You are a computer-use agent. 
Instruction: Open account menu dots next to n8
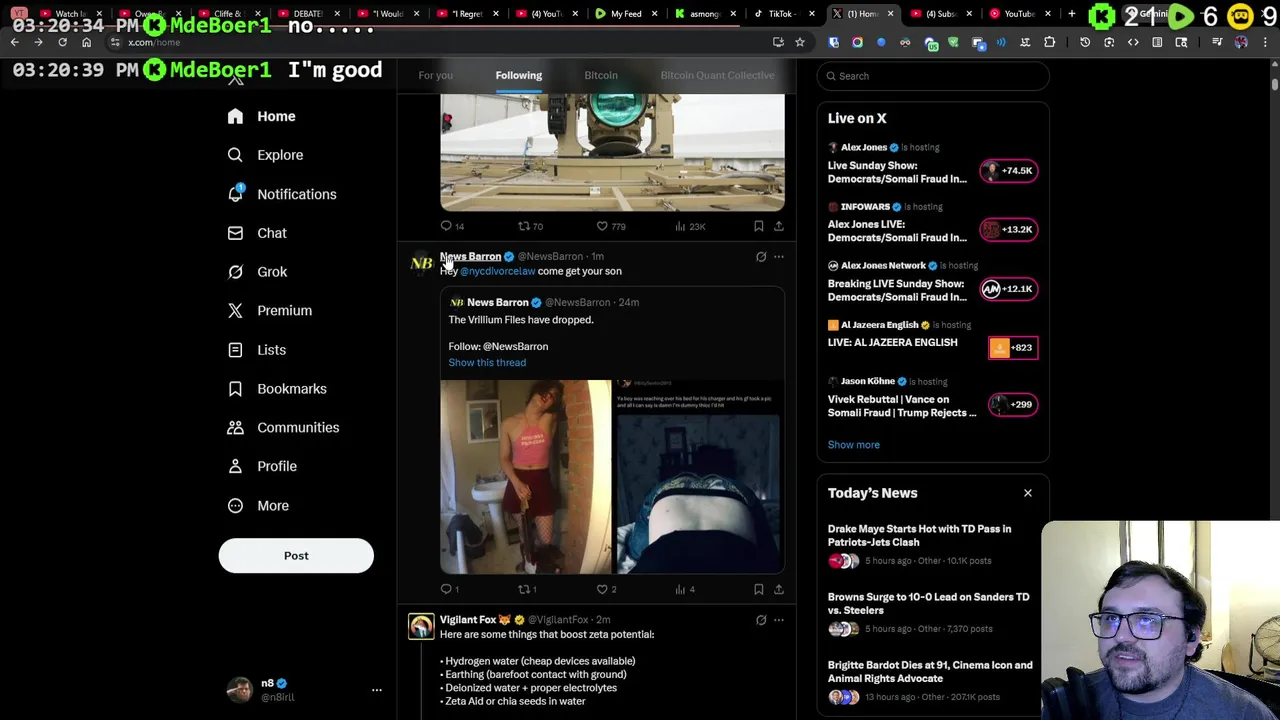(377, 690)
